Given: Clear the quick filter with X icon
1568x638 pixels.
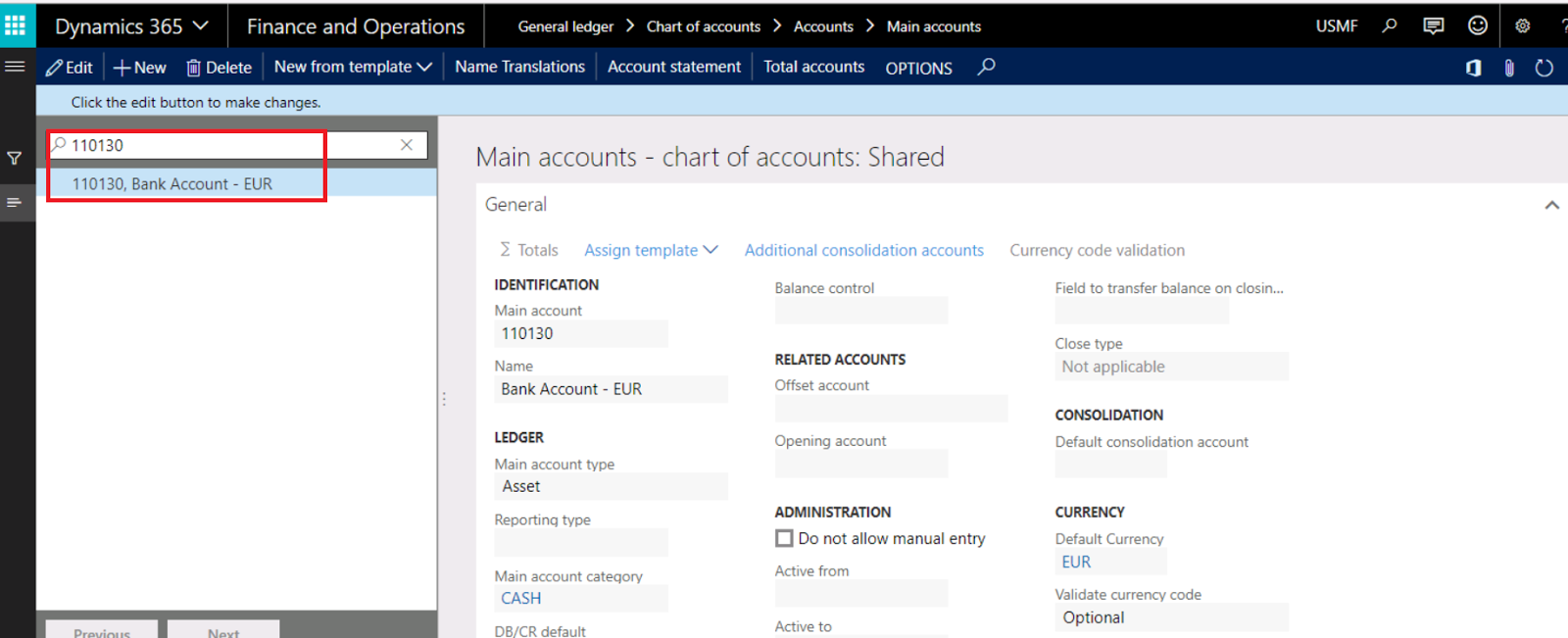Looking at the screenshot, I should pos(407,145).
